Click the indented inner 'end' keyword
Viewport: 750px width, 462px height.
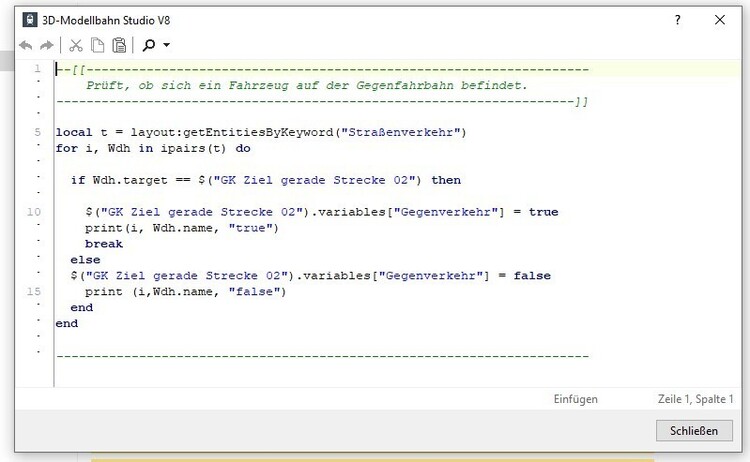[x=81, y=308]
